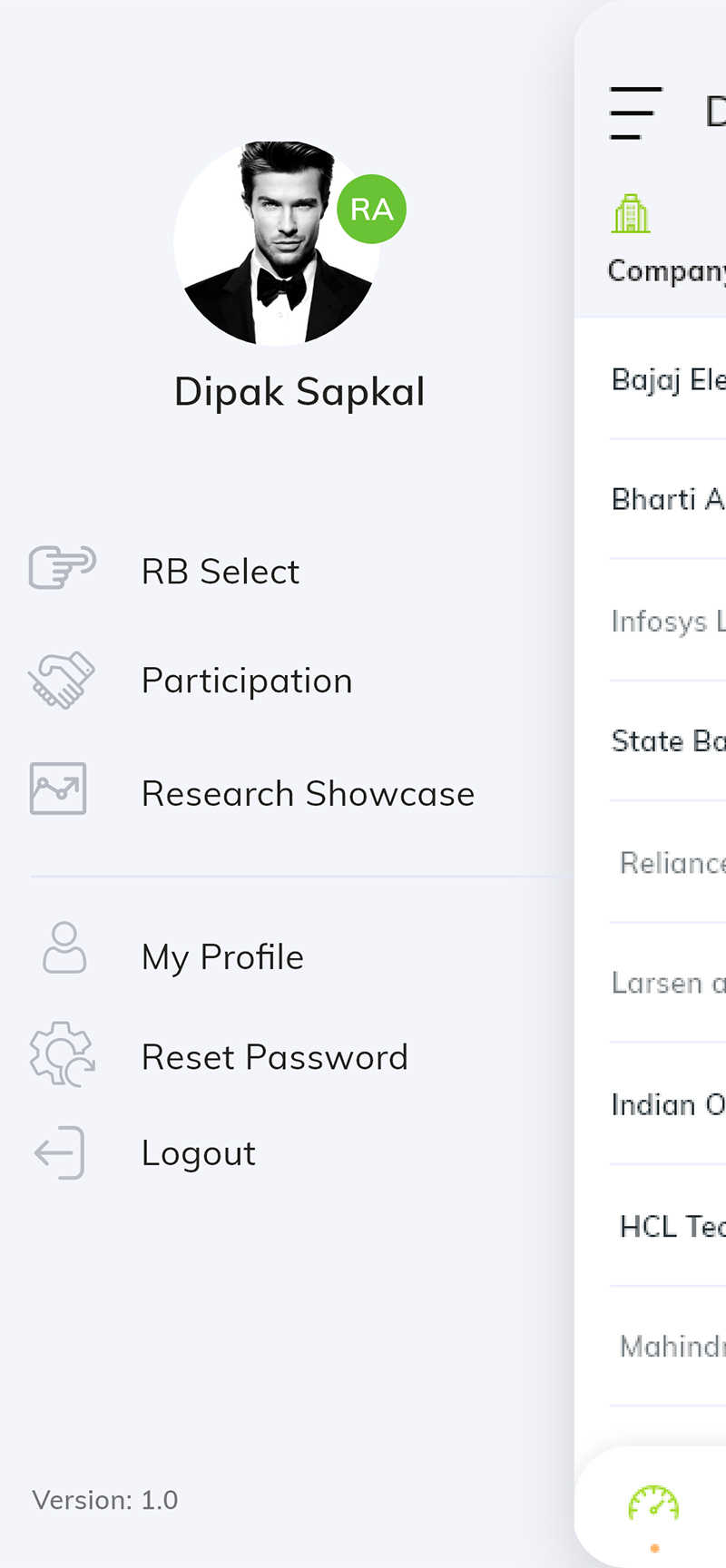Click the Research Showcase chart icon
The image size is (726, 1568).
click(x=58, y=789)
